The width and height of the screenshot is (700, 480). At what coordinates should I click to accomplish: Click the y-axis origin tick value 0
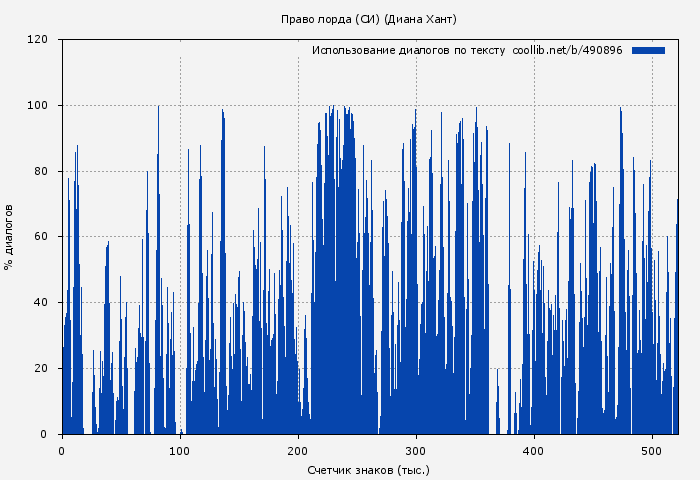click(x=44, y=434)
